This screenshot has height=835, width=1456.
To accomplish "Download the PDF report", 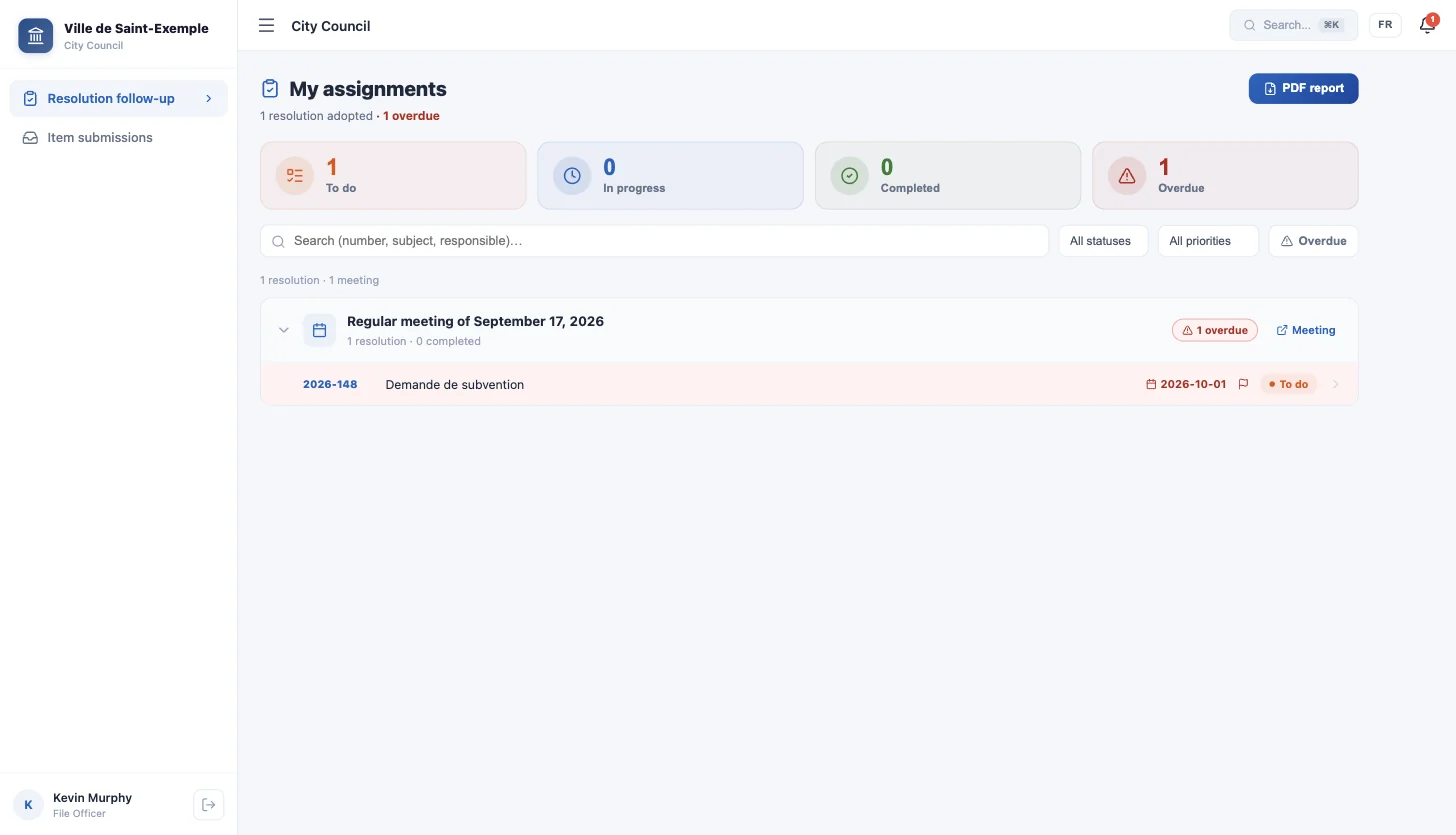I will click(x=1303, y=88).
